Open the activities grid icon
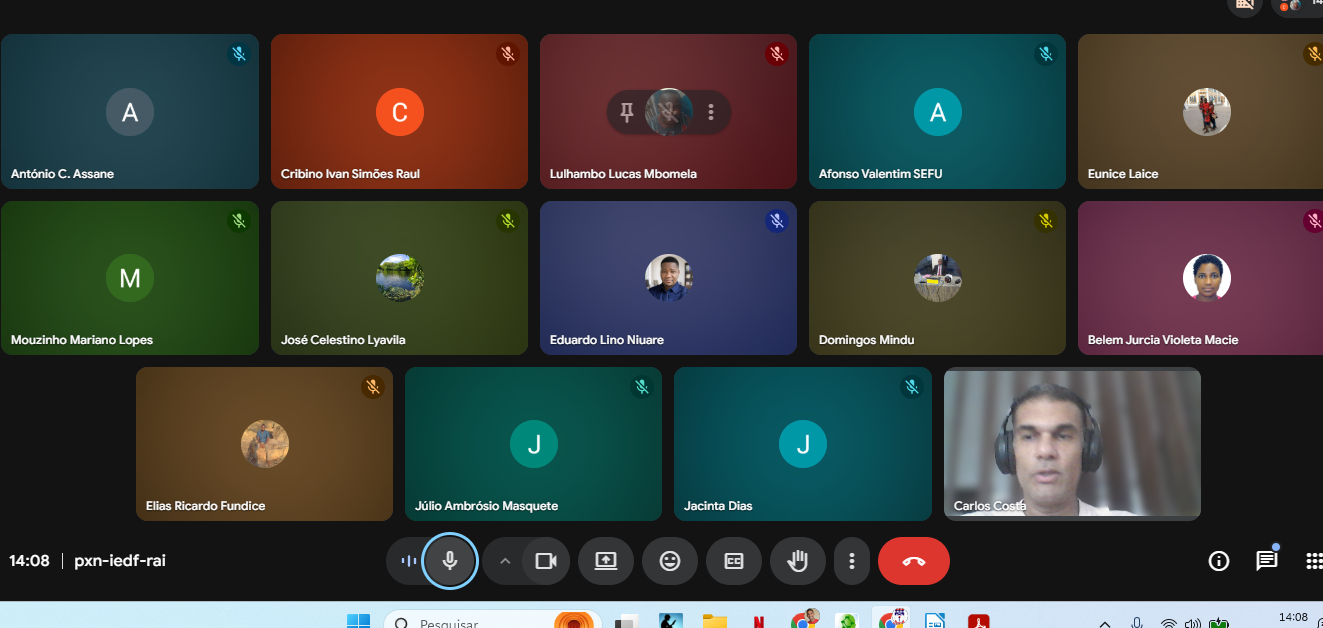Screen dimensions: 1323x628 tap(1314, 561)
